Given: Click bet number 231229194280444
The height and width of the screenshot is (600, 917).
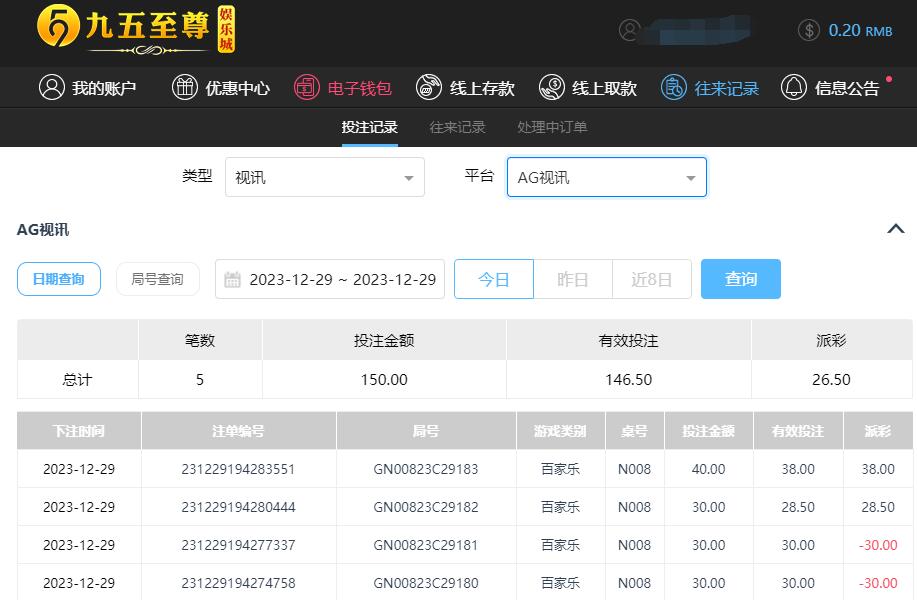Looking at the screenshot, I should pyautogui.click(x=238, y=507).
